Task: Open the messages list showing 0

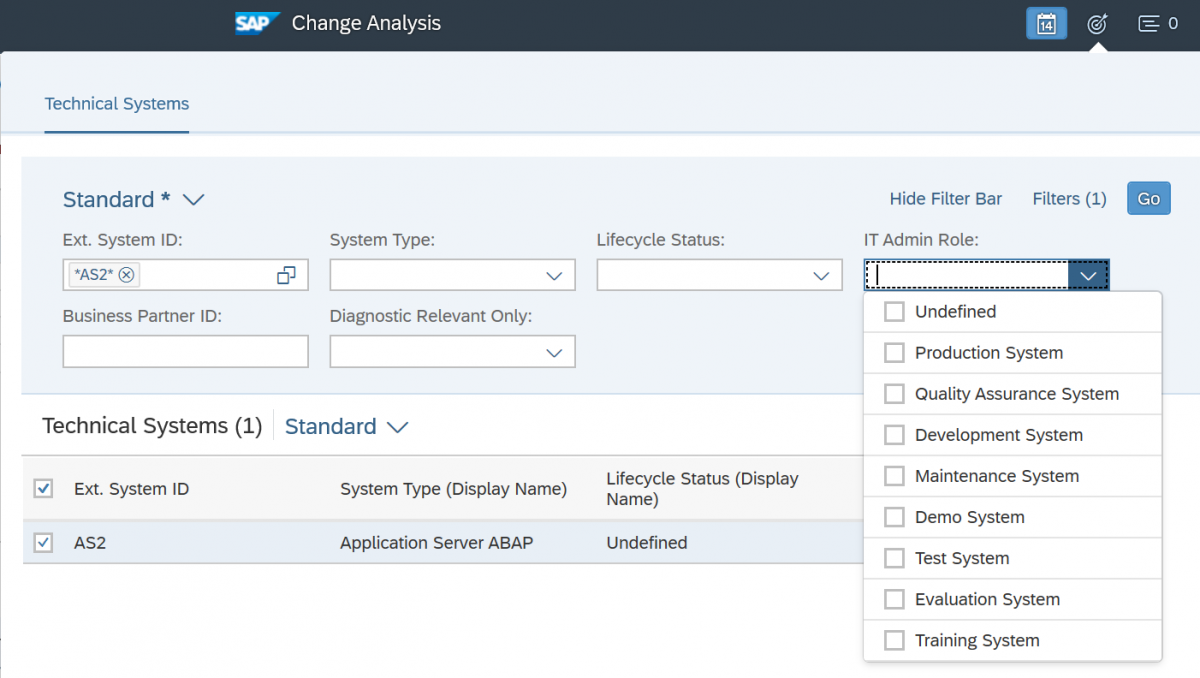Action: (x=1157, y=22)
